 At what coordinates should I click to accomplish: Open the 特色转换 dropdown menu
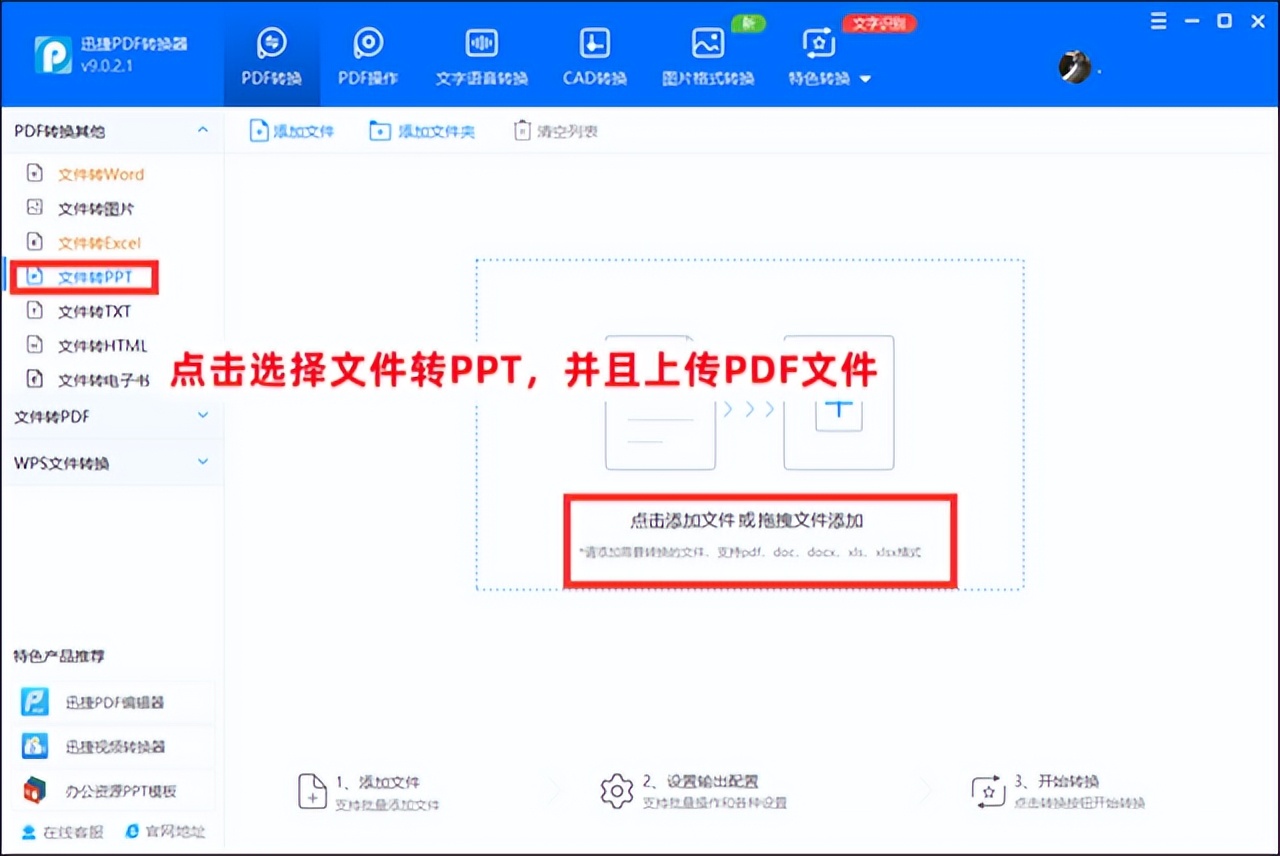coord(830,57)
